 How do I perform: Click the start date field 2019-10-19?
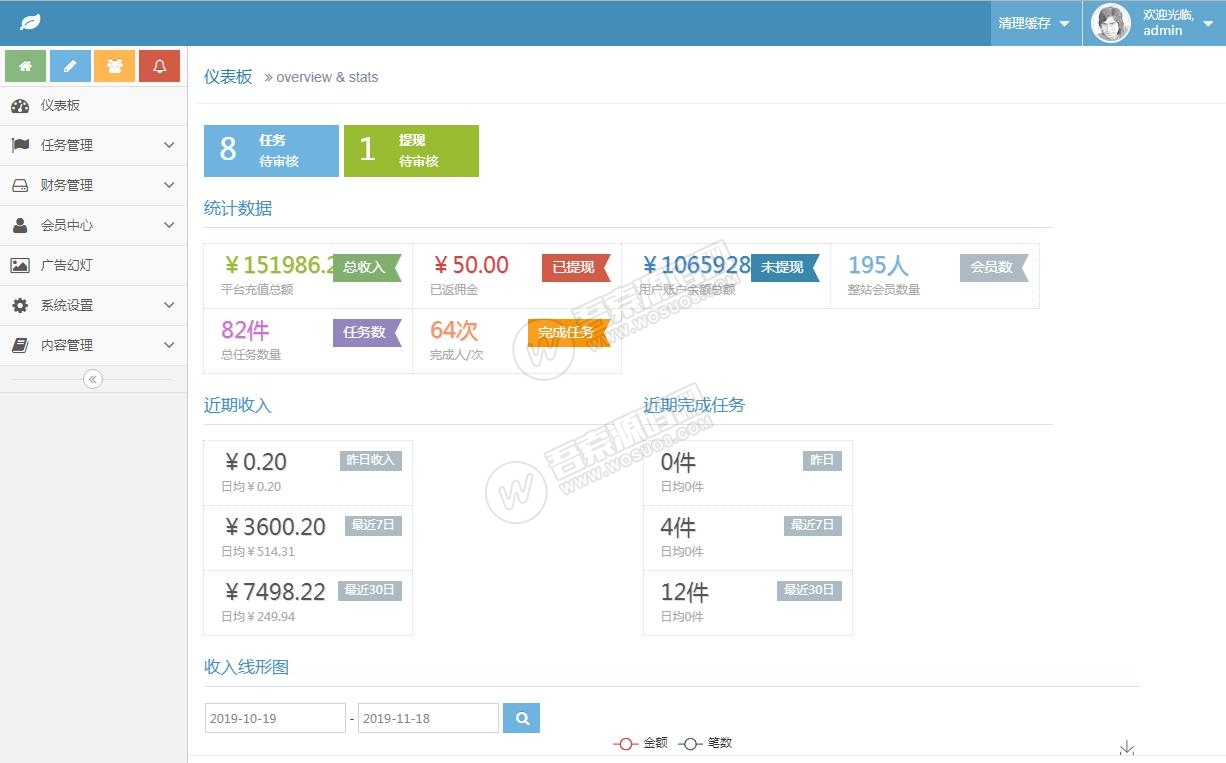click(275, 718)
